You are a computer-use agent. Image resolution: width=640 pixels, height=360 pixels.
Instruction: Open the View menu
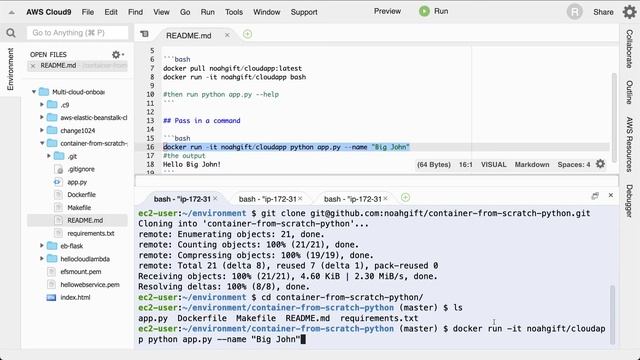pos(161,12)
